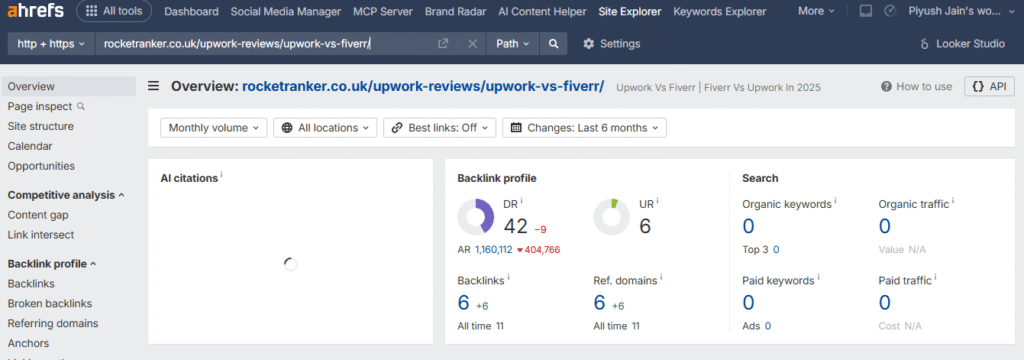Open the All tools grid menu

tap(114, 11)
